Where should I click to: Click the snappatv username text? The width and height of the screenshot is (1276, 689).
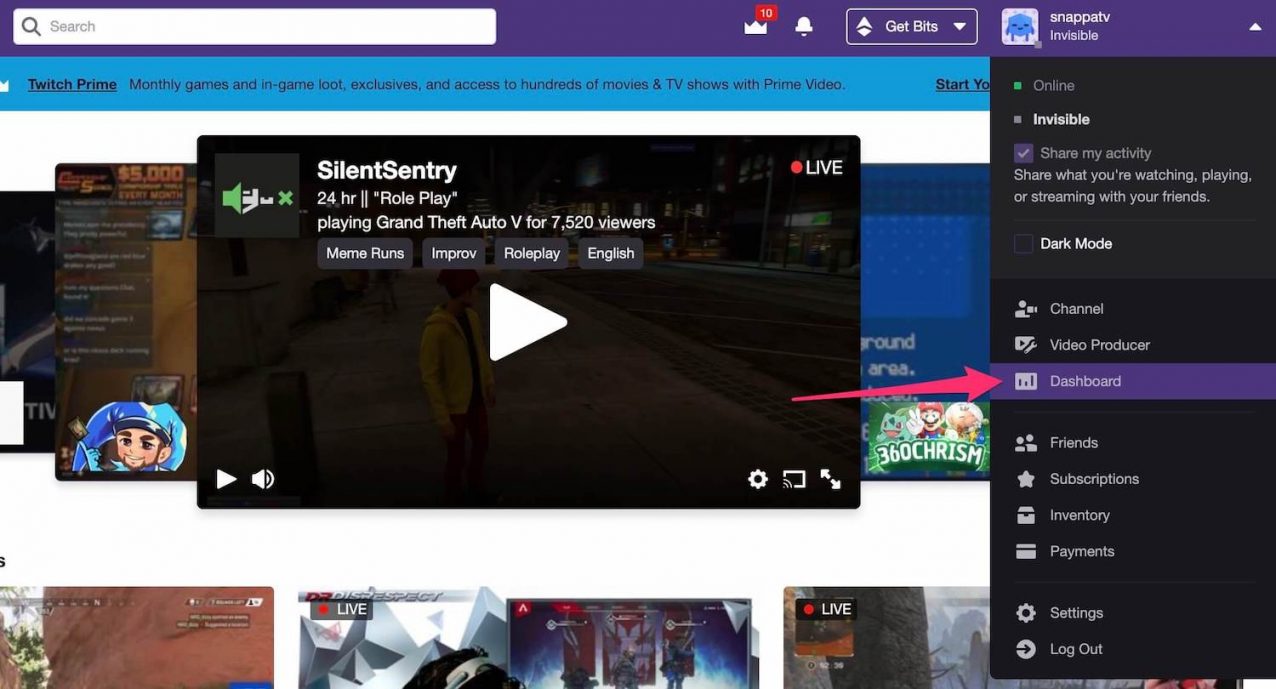coord(1080,17)
